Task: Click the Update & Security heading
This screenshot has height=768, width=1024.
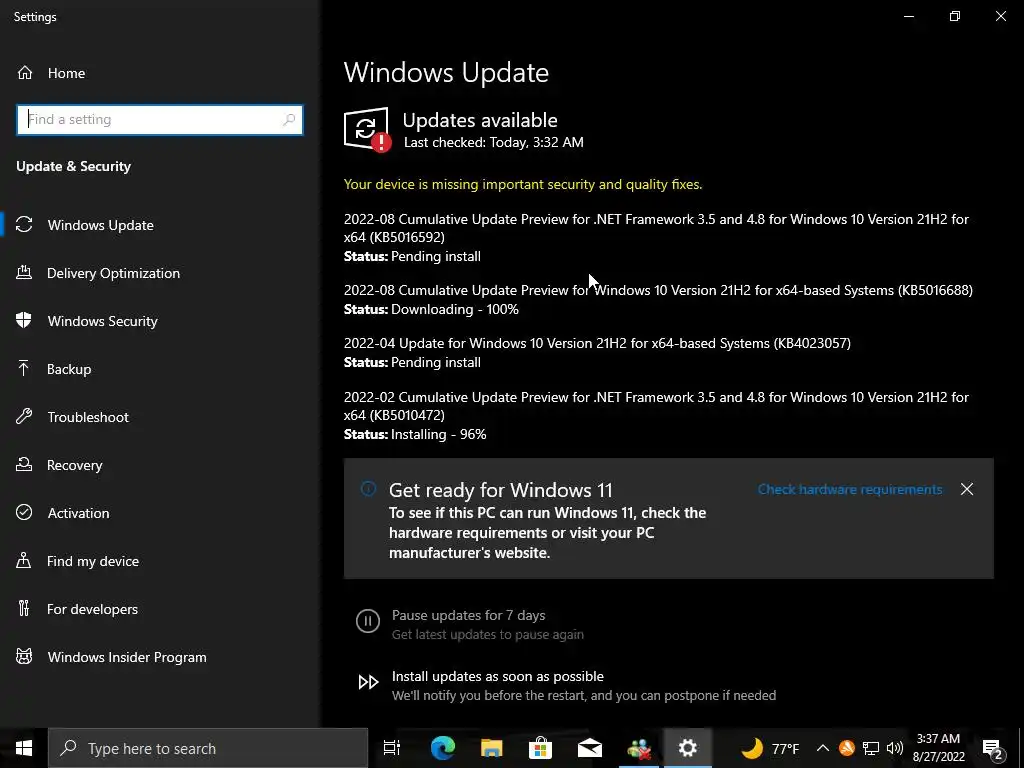Action: point(74,167)
